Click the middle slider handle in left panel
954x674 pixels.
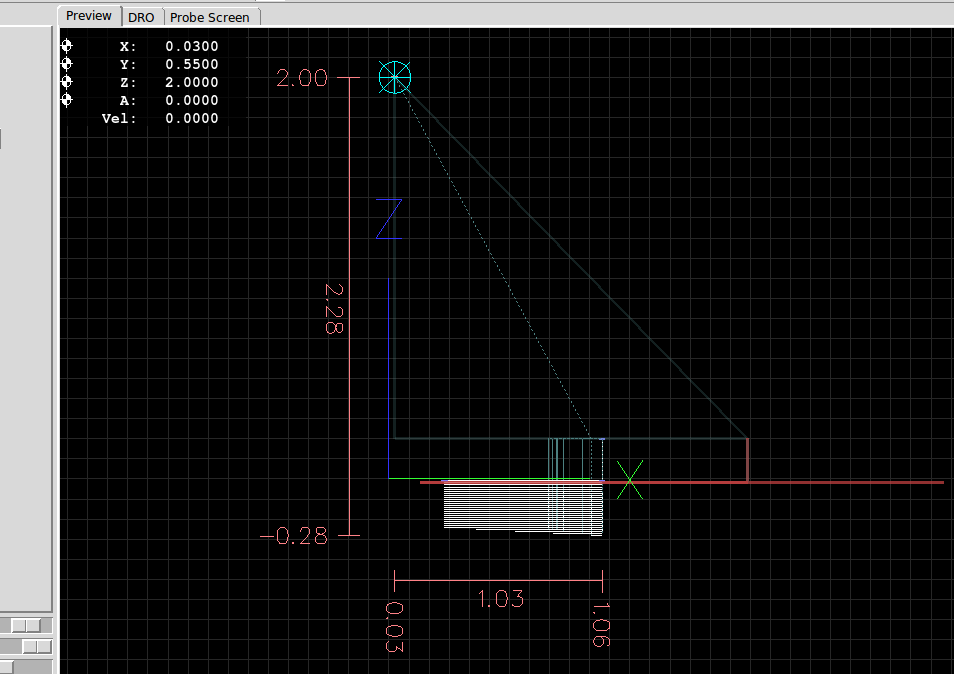tap(35, 647)
